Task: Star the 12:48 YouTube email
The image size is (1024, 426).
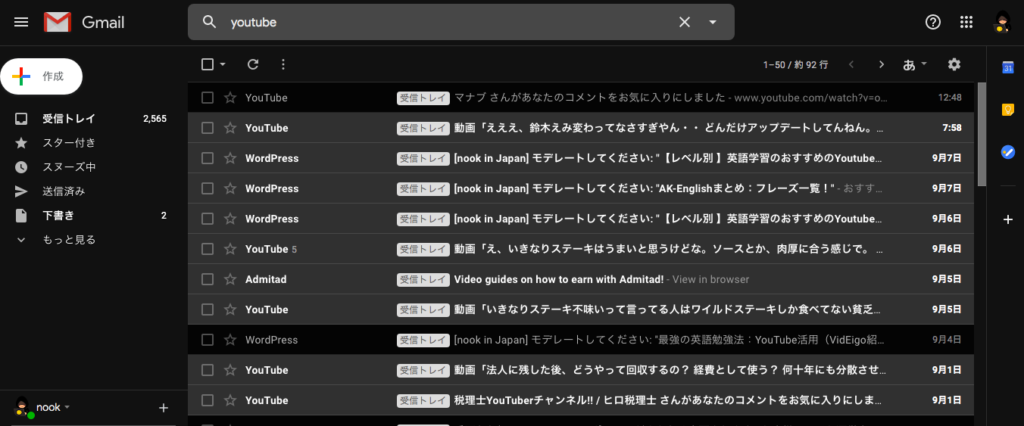Action: [230, 97]
